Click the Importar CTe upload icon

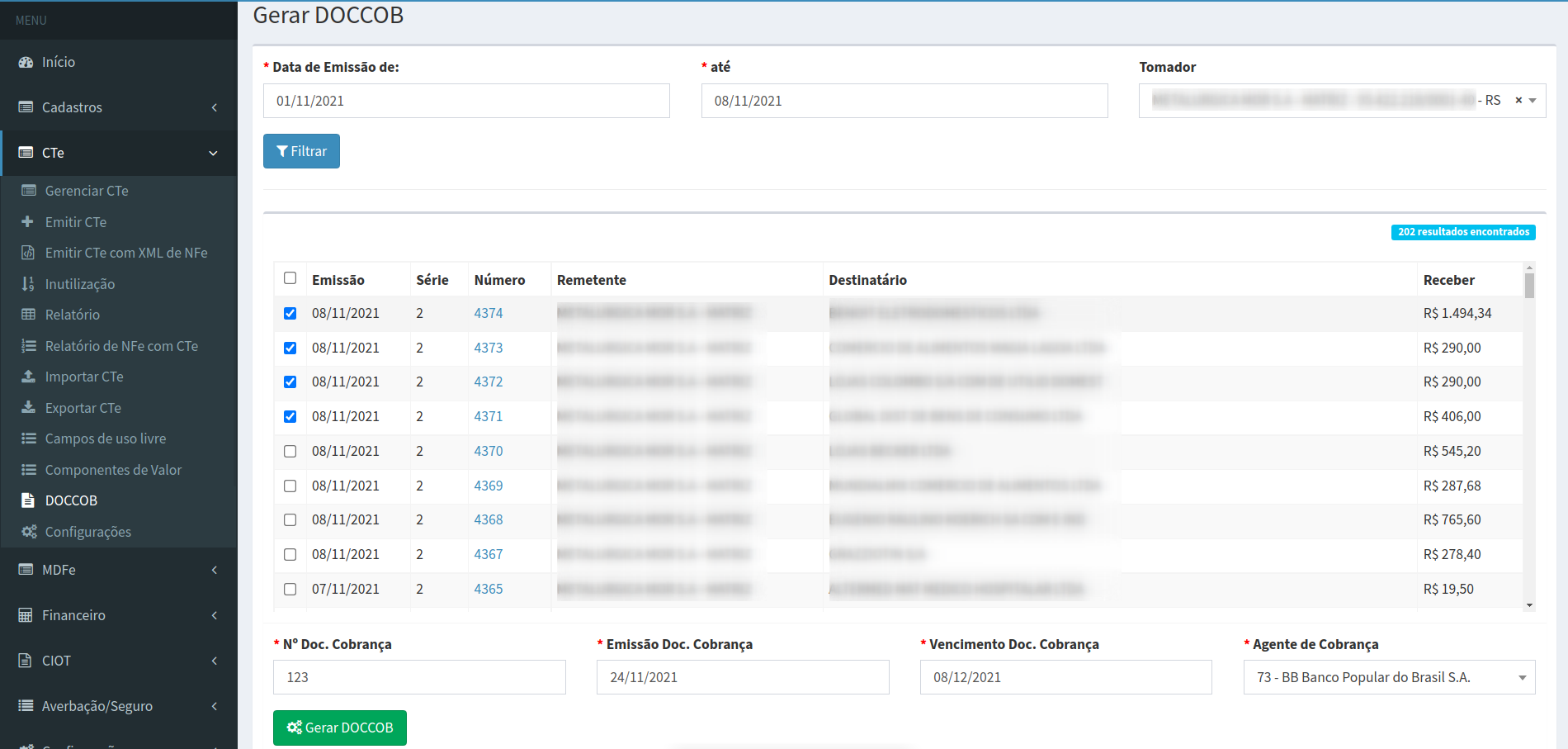(x=28, y=377)
